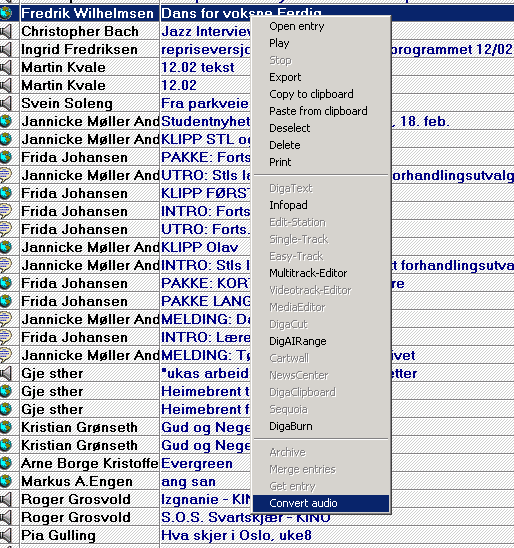Select highlighted 'Convert audio' menu entry
Screen dimensions: 514x548
pos(321,503)
